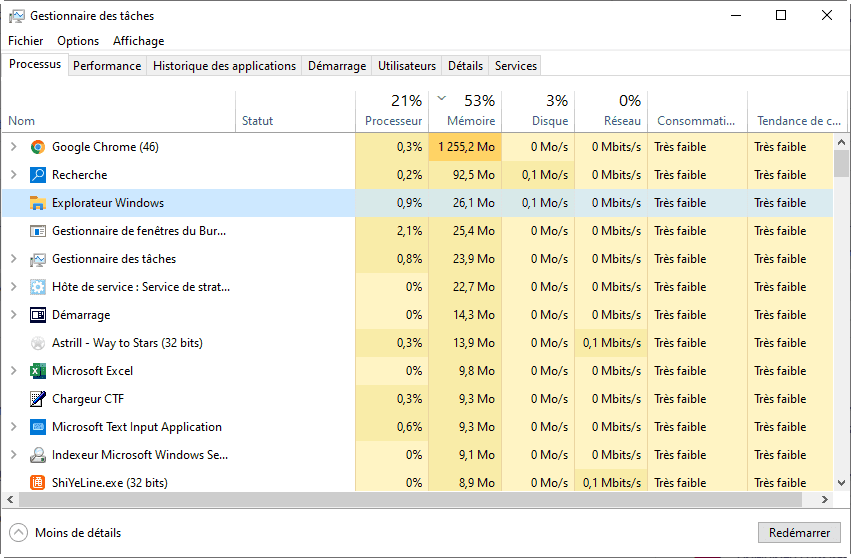The height and width of the screenshot is (558, 851).
Task: Select the Recherche magnifier icon
Action: tap(38, 175)
